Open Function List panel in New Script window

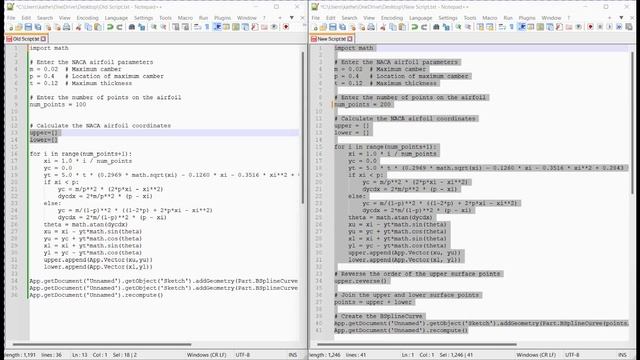(559, 27)
